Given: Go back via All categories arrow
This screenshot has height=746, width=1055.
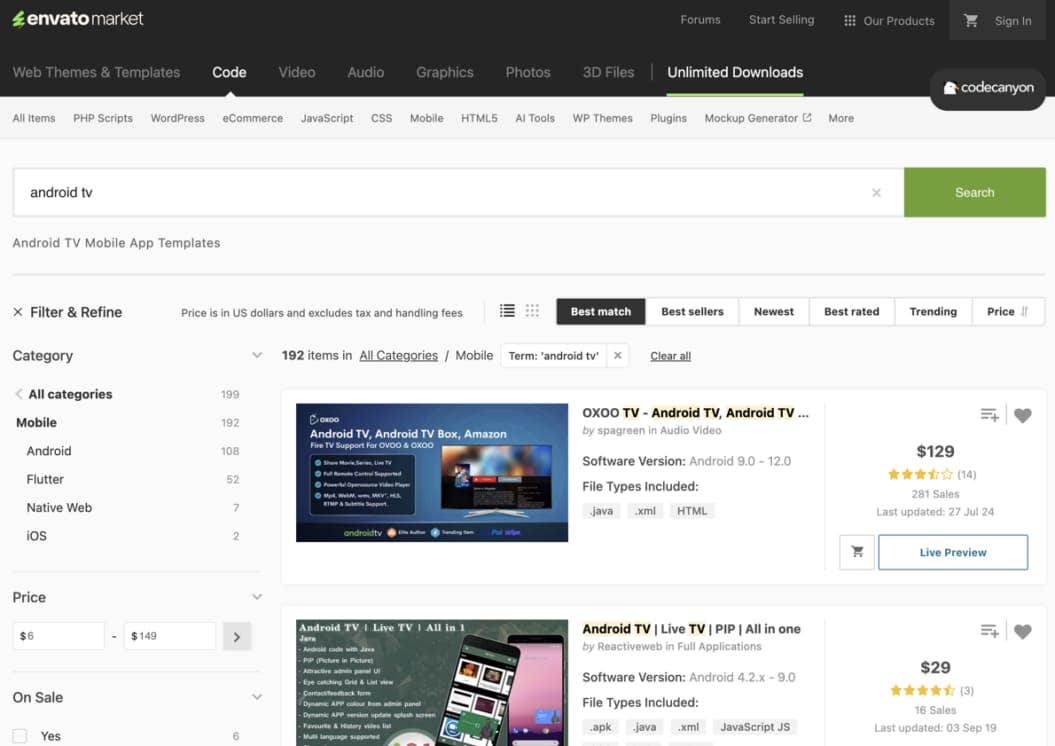Looking at the screenshot, I should pyautogui.click(x=19, y=394).
